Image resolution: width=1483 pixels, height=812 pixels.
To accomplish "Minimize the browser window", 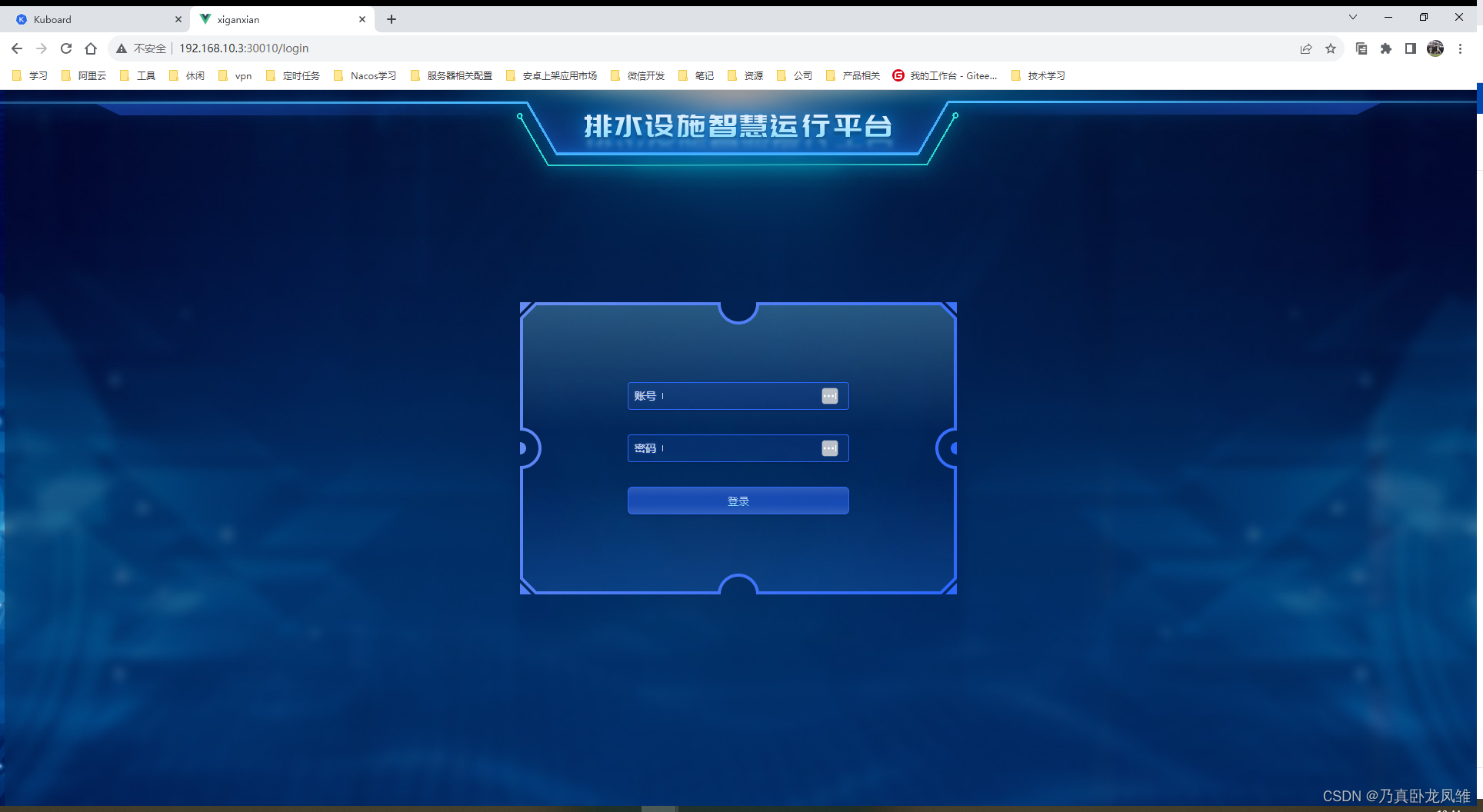I will click(x=1388, y=17).
